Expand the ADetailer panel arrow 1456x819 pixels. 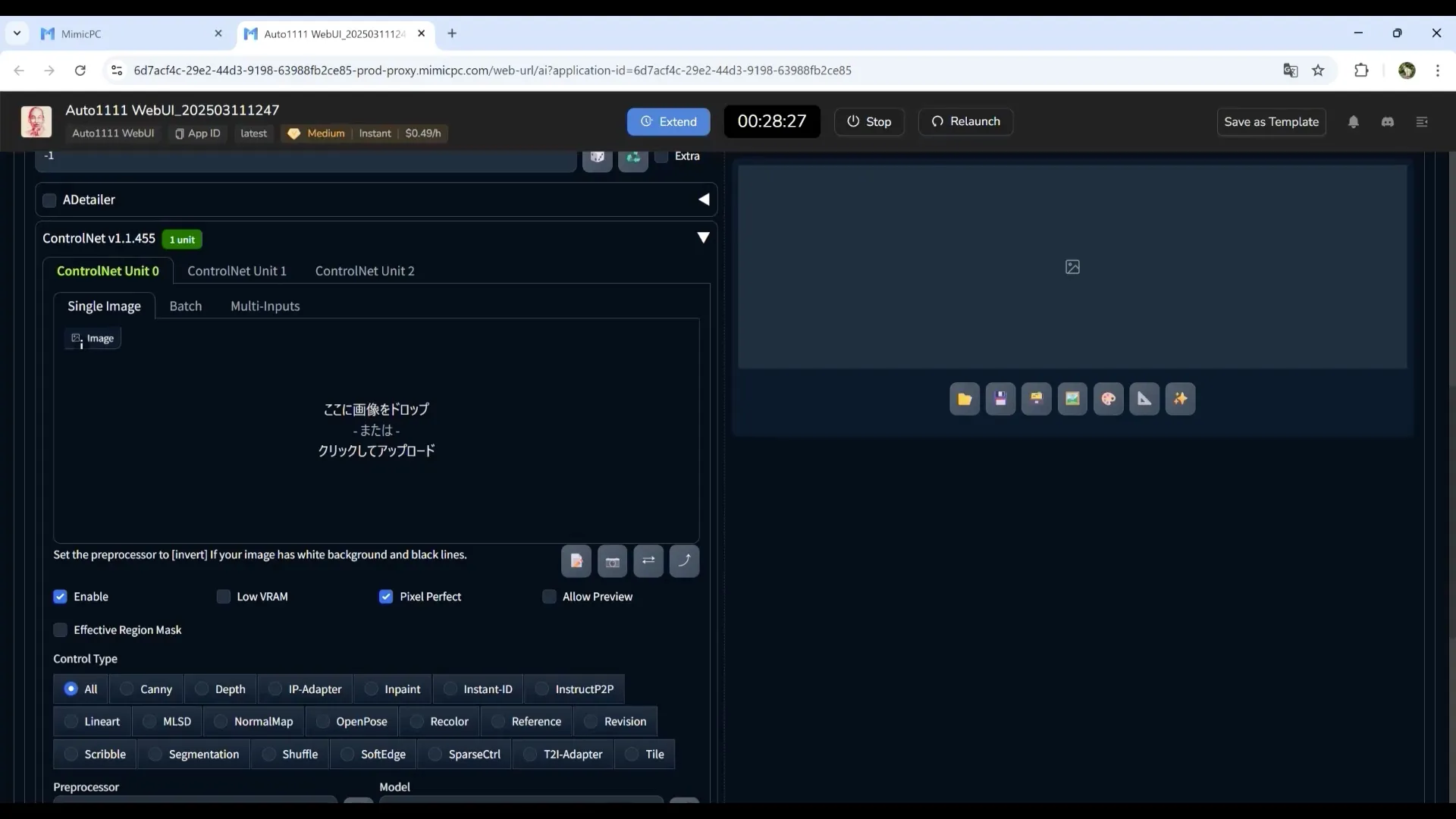(x=704, y=199)
